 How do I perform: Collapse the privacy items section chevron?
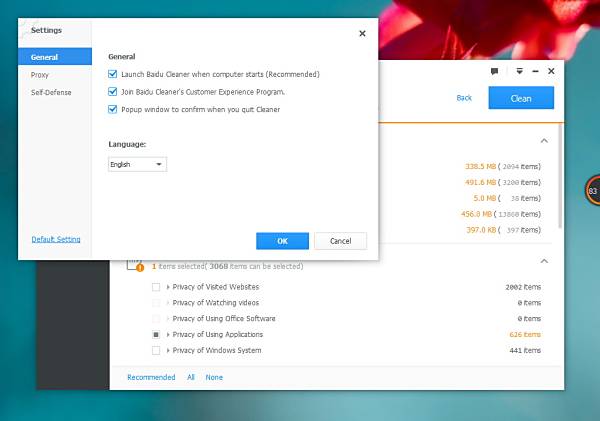point(544,261)
